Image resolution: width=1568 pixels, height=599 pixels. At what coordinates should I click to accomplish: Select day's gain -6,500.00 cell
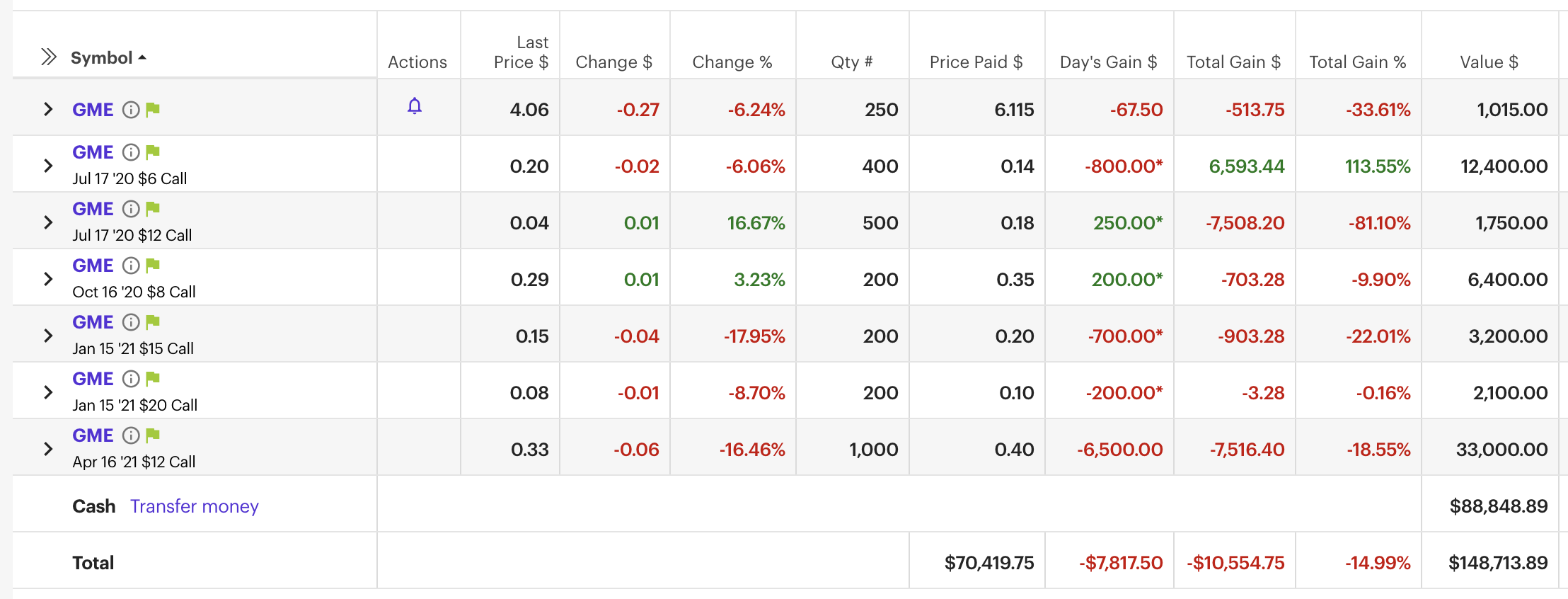coord(1120,450)
